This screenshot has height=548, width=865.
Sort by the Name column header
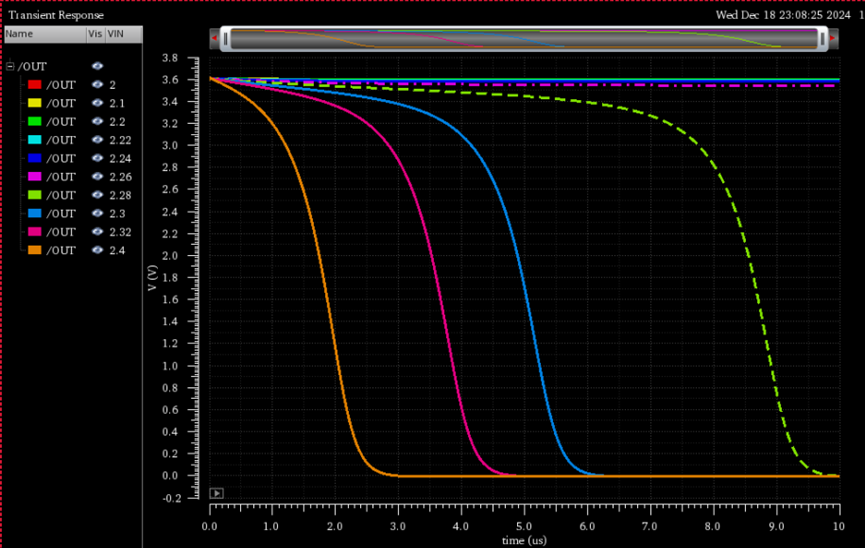coord(45,34)
